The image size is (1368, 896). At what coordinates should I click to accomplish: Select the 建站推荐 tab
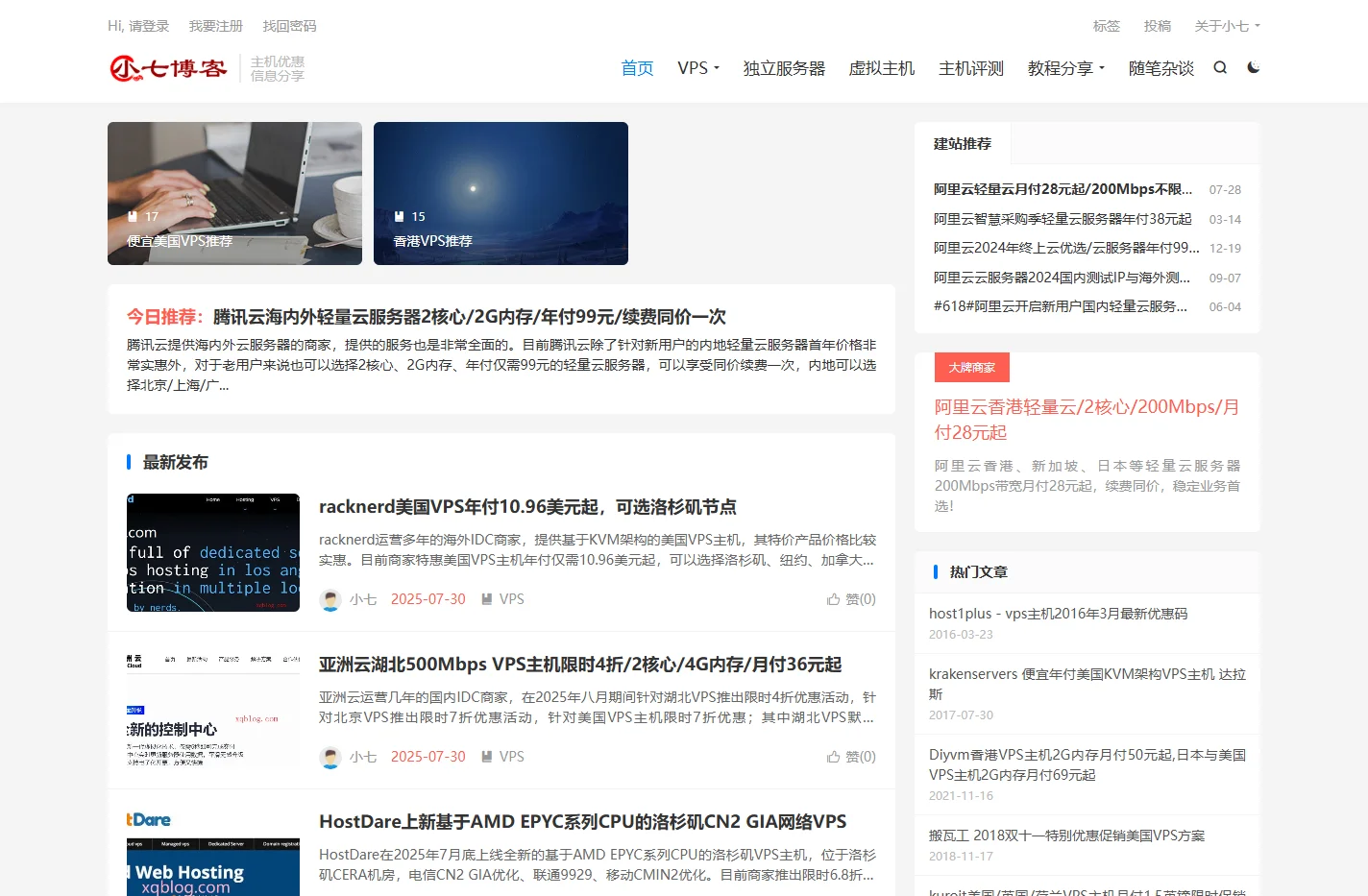pos(963,144)
